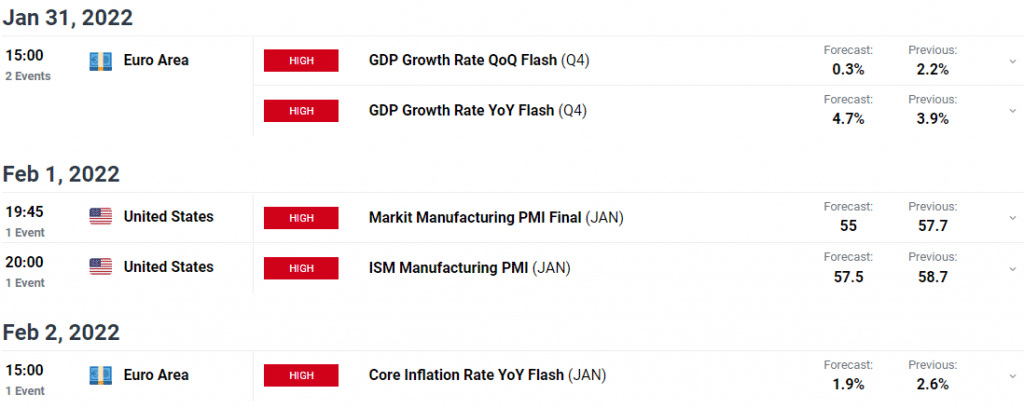Click HIGH badge for GDP Growth Rate YoY
This screenshot has height=408, width=1024.
(x=301, y=111)
